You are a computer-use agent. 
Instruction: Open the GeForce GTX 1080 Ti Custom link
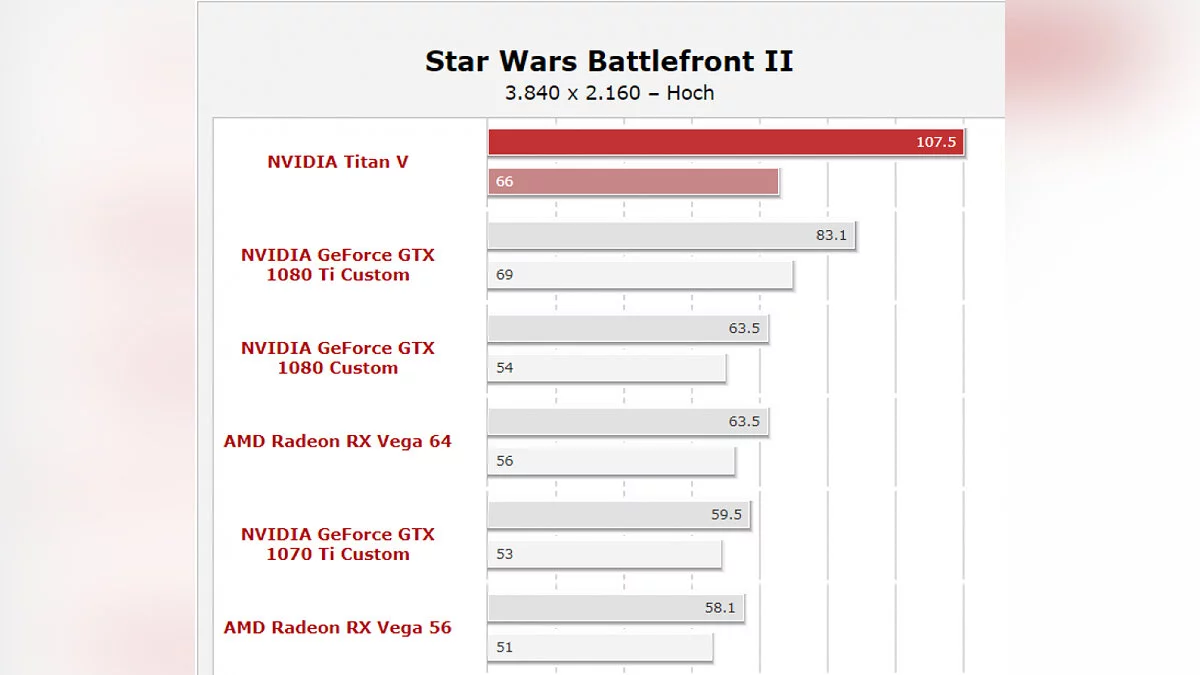click(x=337, y=265)
